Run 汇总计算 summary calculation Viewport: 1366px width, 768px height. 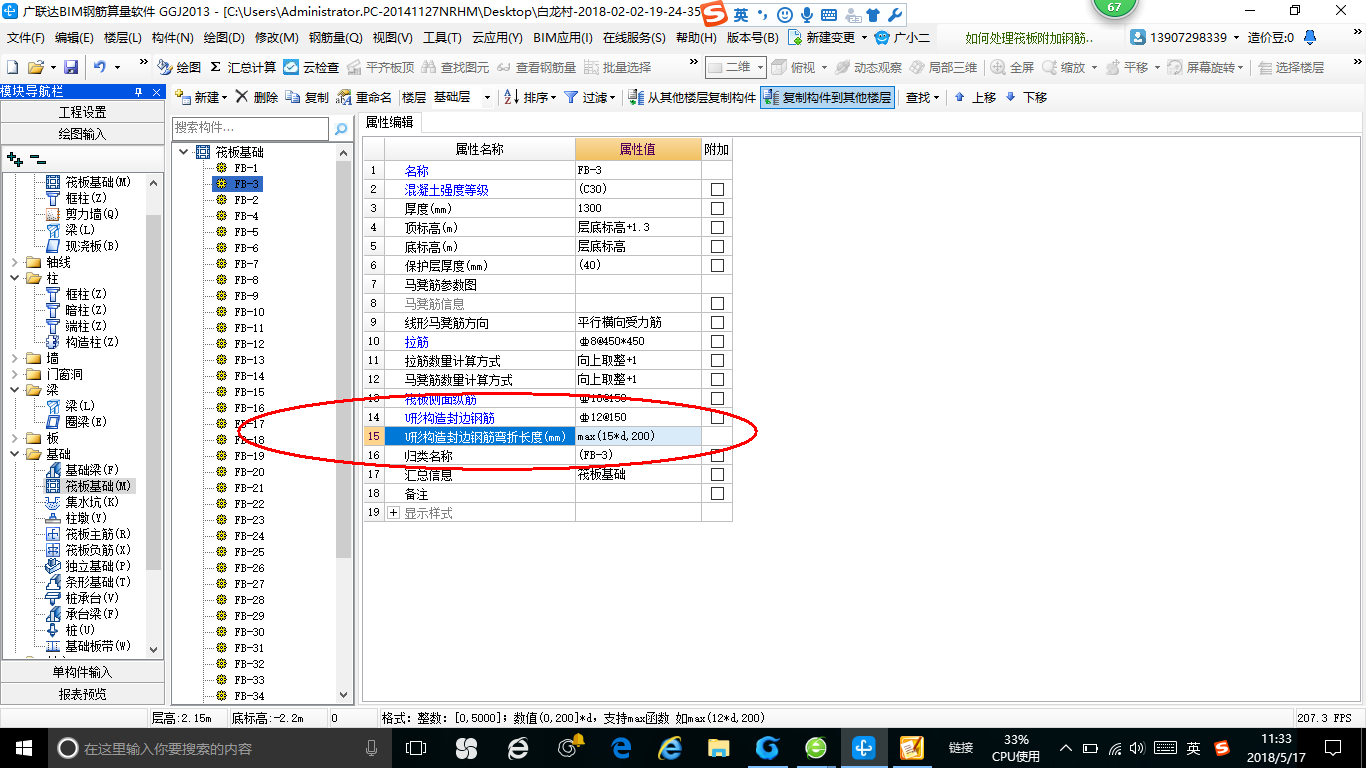point(243,67)
